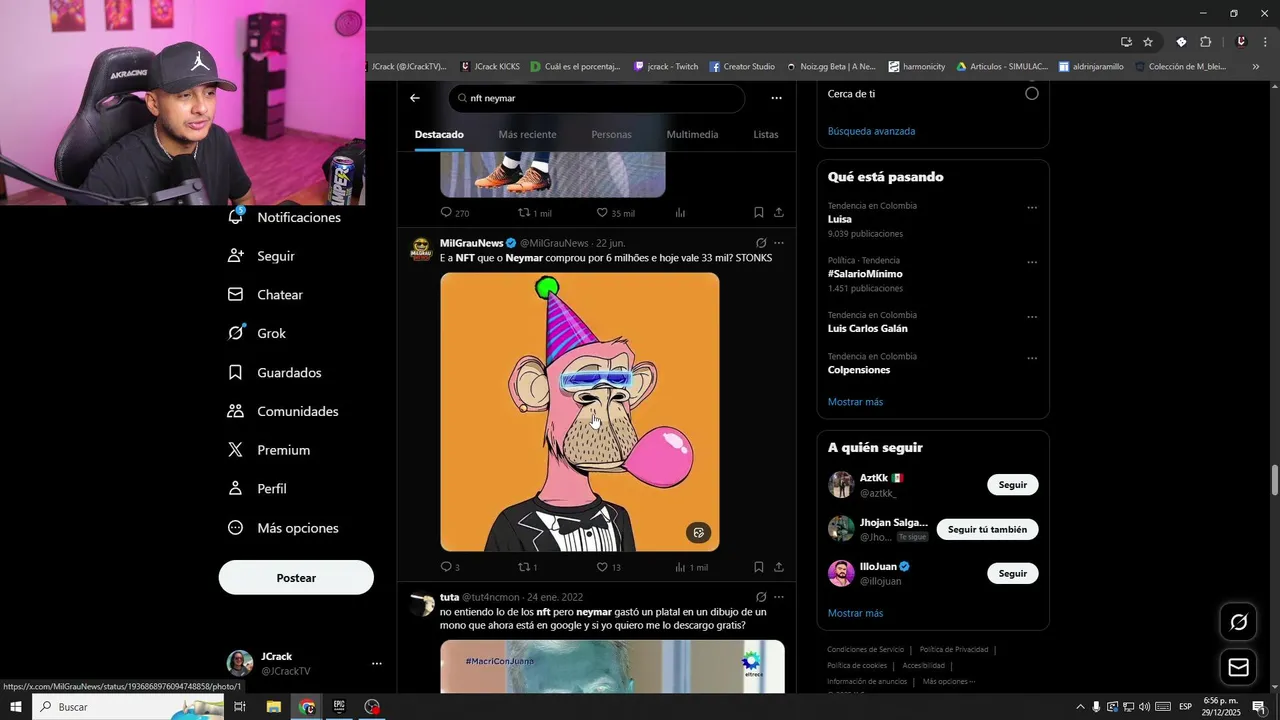Open Grok from the sidebar
The width and height of the screenshot is (1280, 720).
(x=257, y=333)
